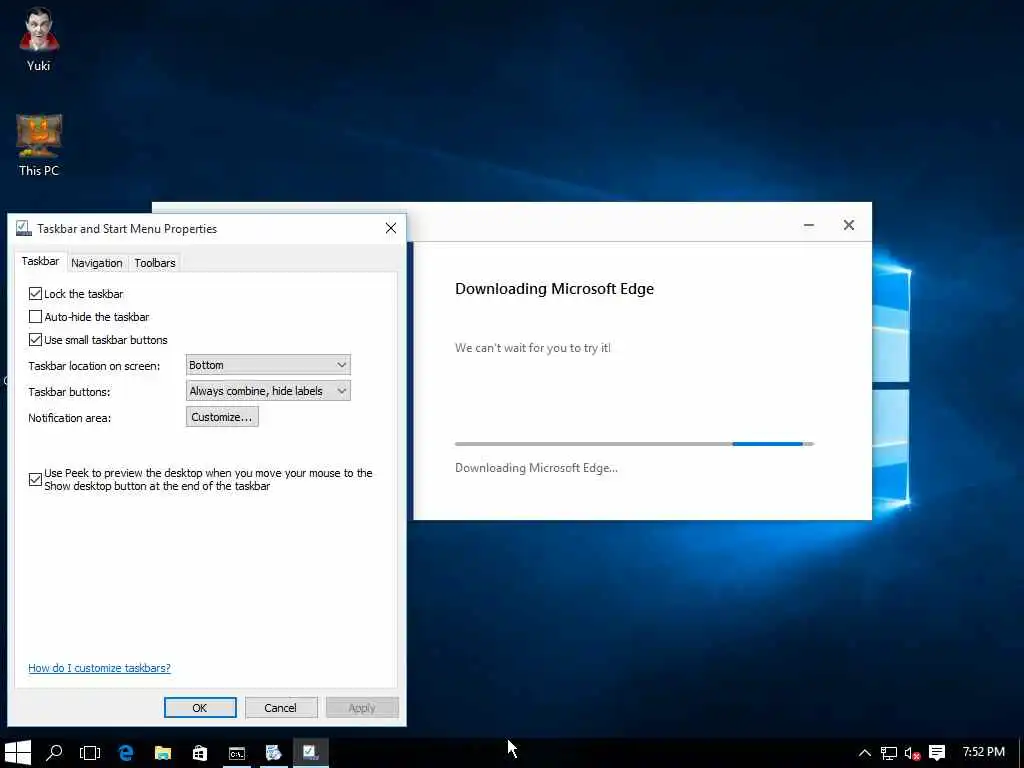Open File Explorer from the taskbar

(x=163, y=753)
